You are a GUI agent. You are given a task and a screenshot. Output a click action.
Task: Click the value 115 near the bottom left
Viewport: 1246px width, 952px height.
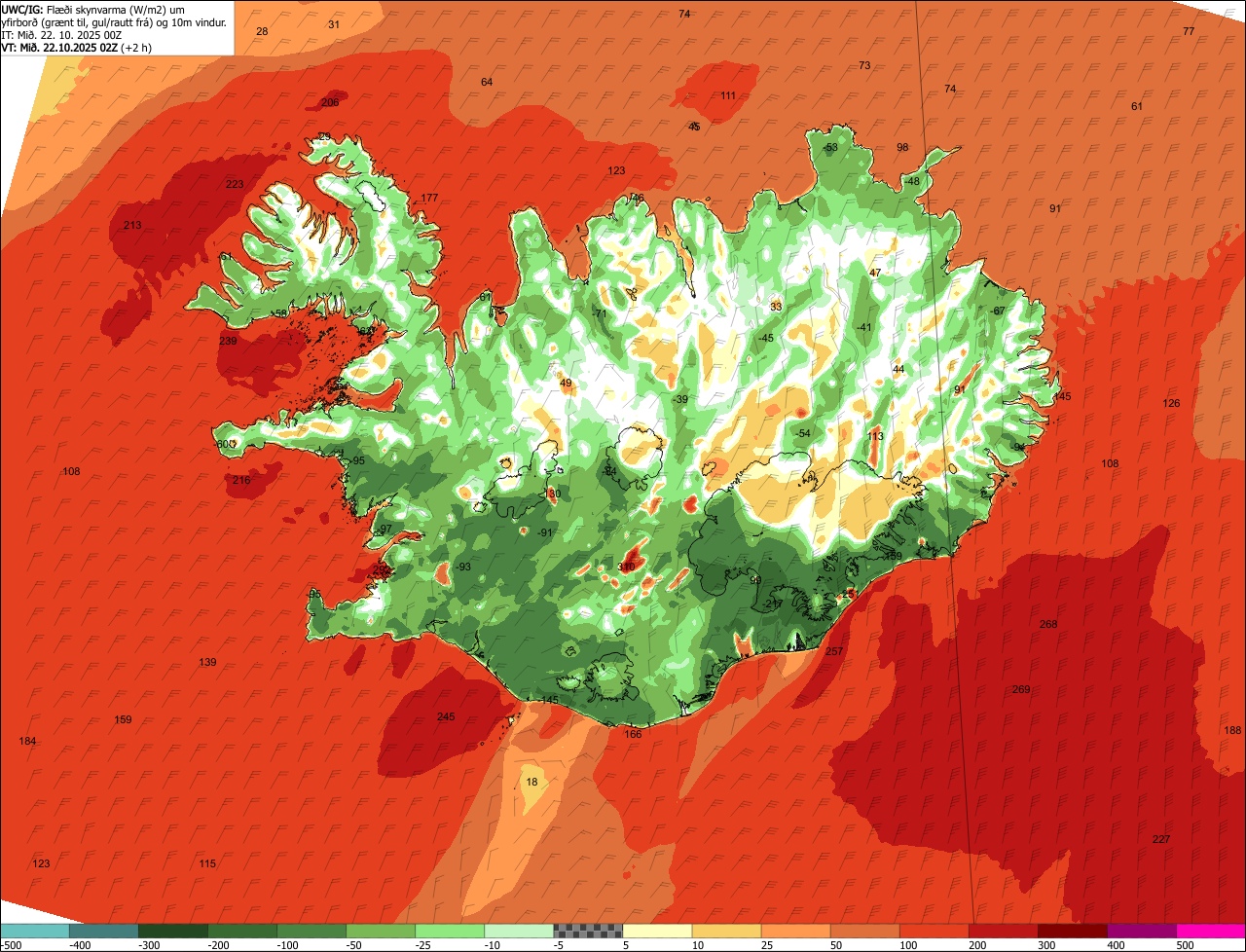point(208,863)
